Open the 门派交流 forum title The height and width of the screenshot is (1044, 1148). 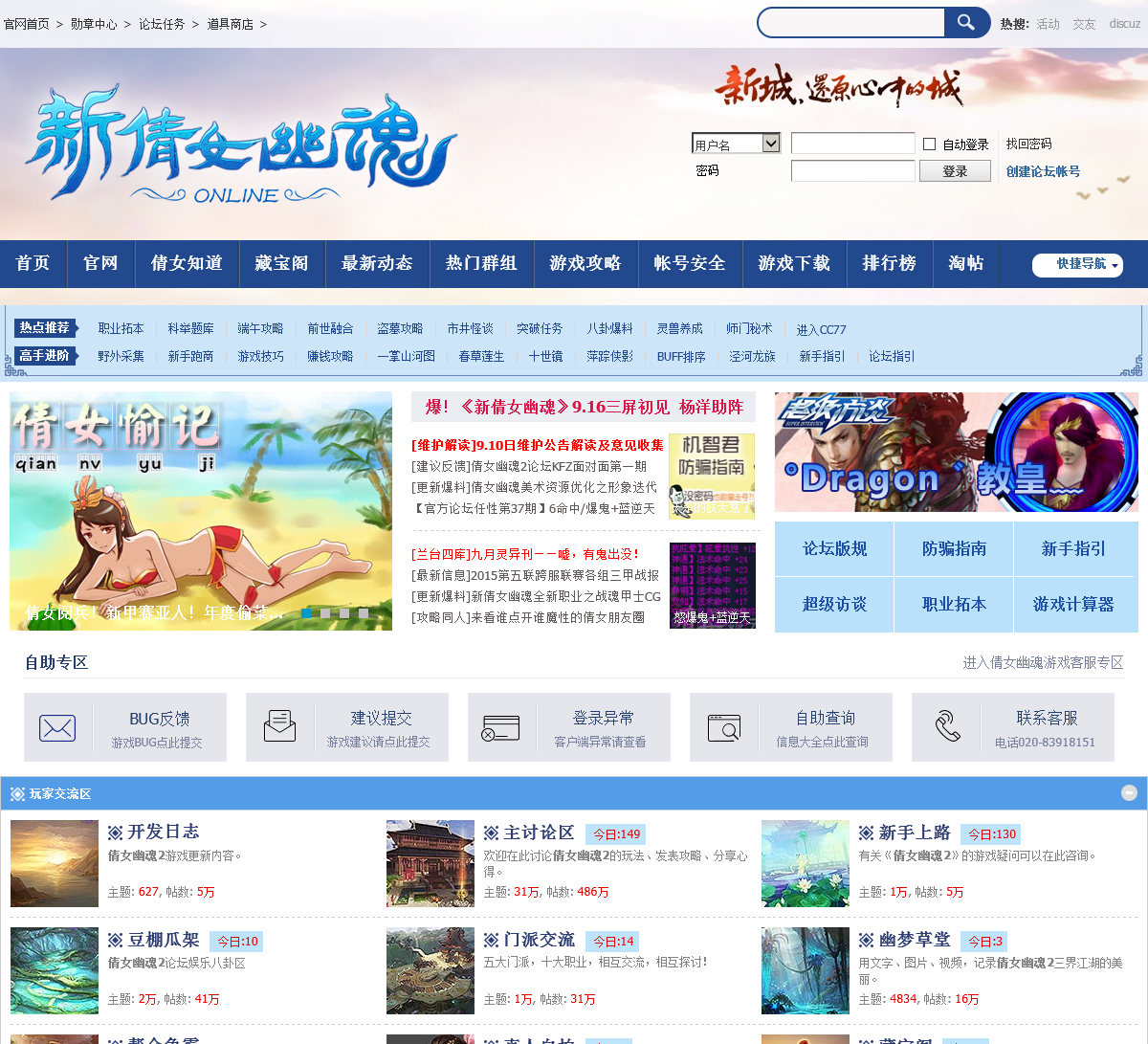tap(540, 940)
